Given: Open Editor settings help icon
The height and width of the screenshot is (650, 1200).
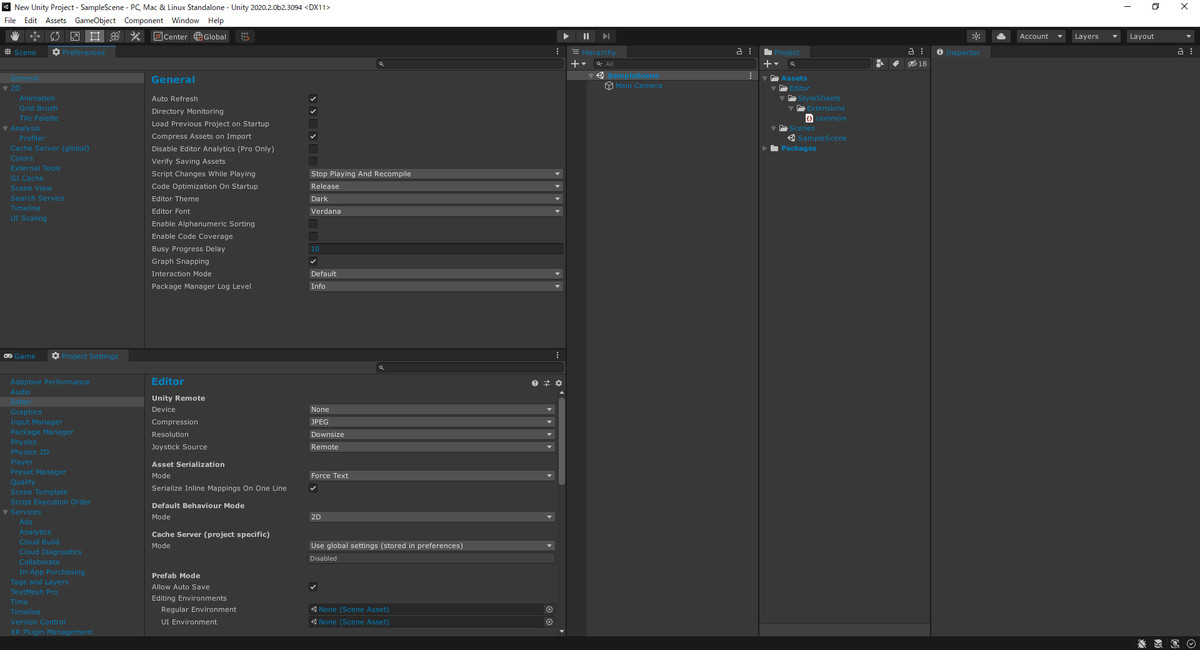Looking at the screenshot, I should [x=535, y=383].
